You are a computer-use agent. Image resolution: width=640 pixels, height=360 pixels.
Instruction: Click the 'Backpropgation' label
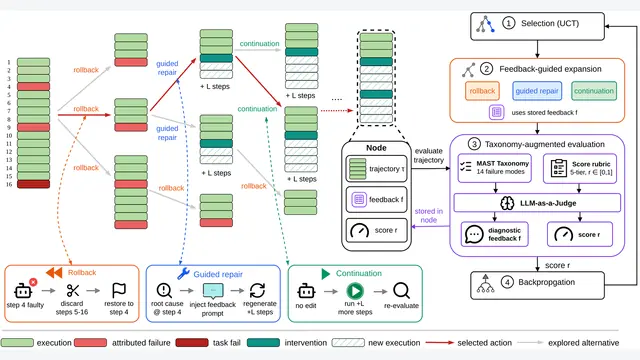pos(547,282)
